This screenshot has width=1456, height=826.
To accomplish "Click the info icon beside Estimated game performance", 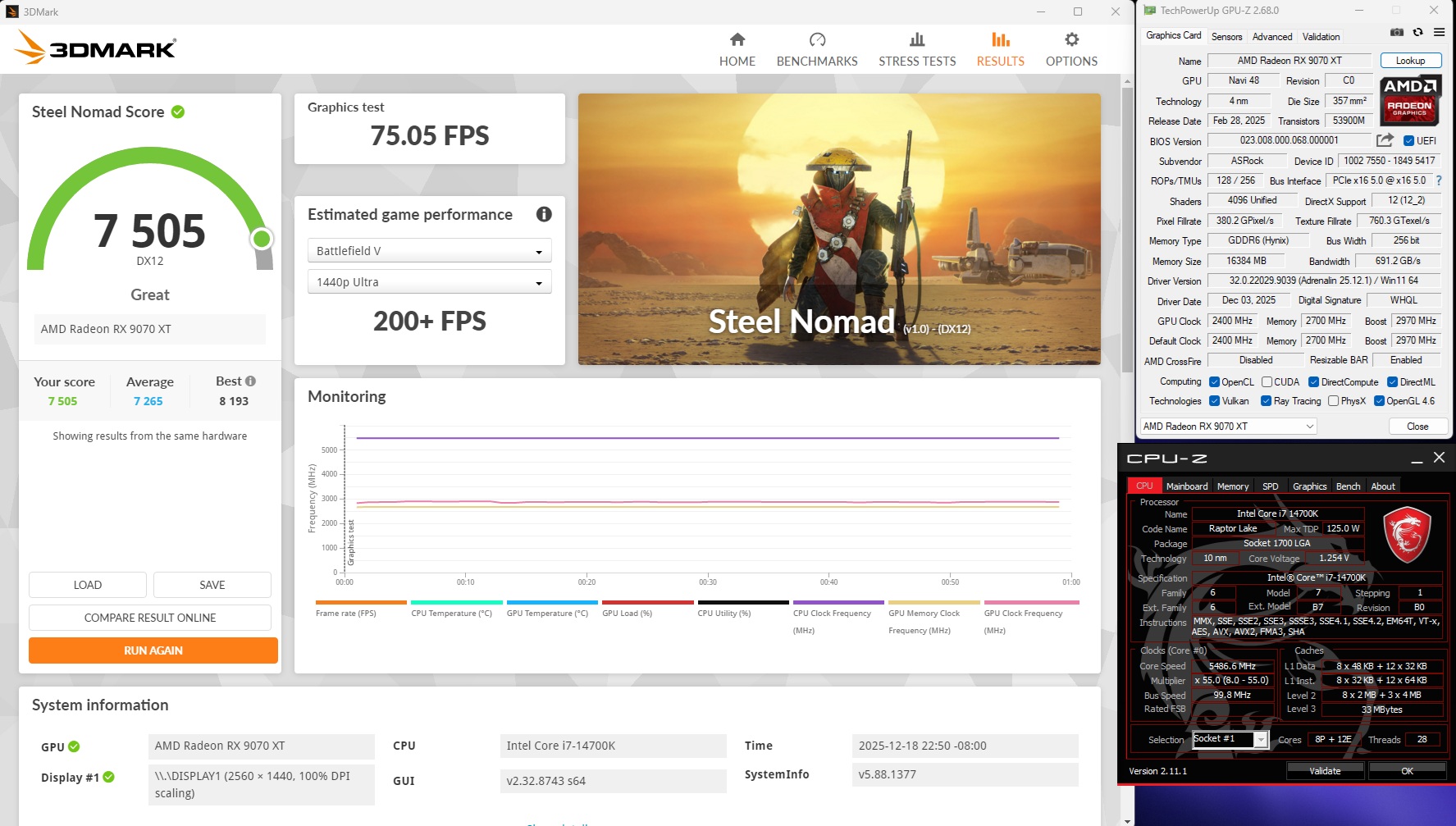I will (544, 214).
